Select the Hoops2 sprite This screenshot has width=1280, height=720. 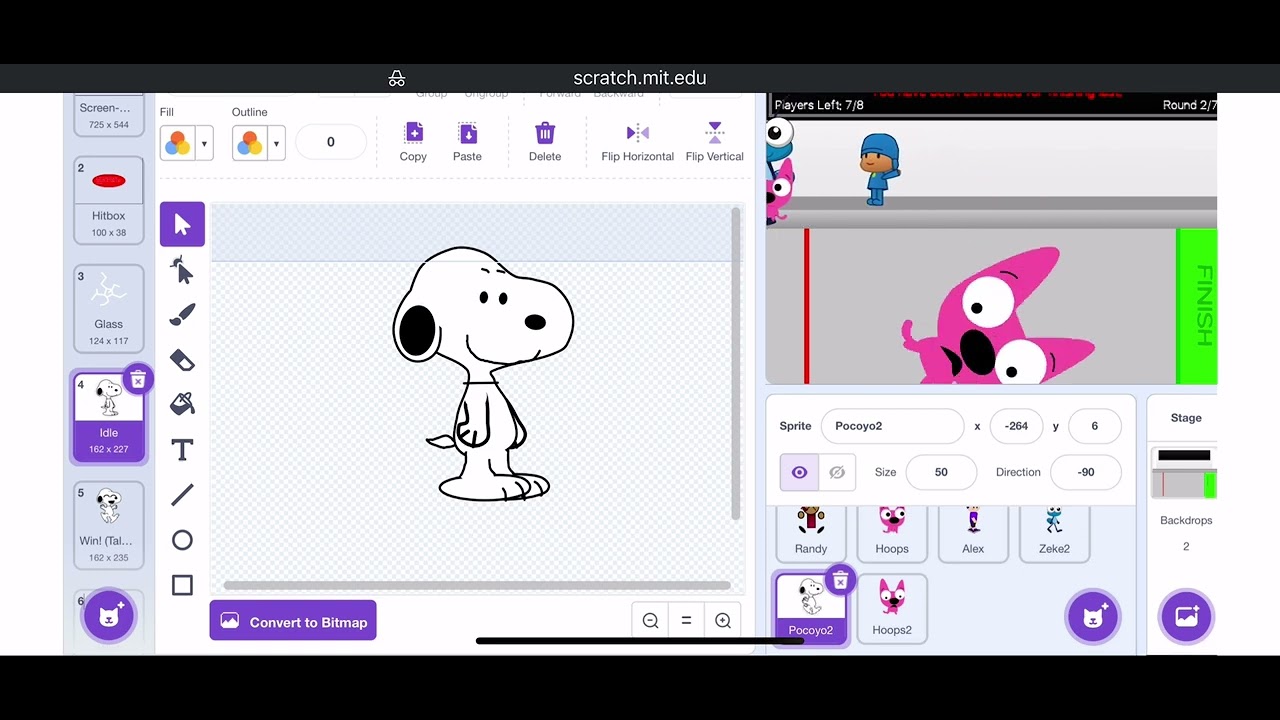pos(892,607)
